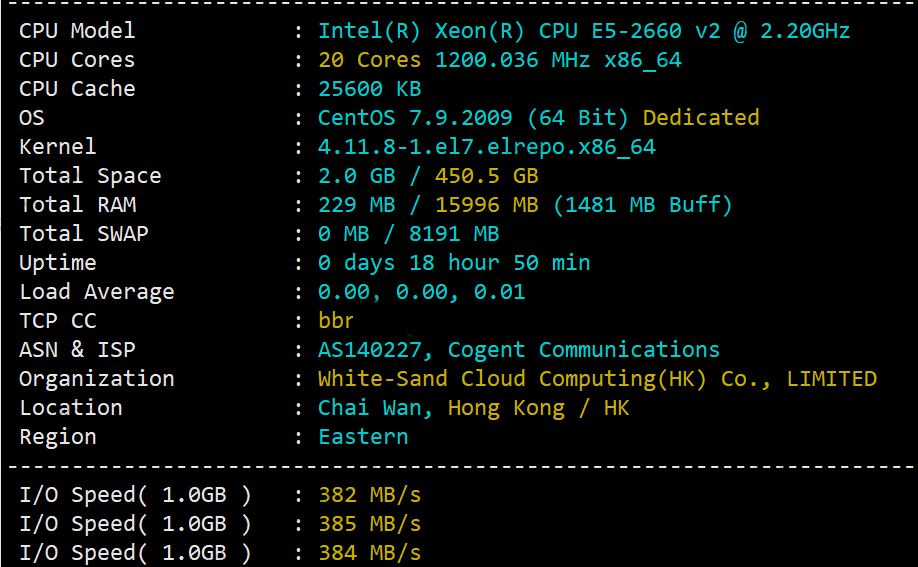The height and width of the screenshot is (567, 918).
Task: Select the load average numbers 0.00, 0.00, 0.01
Action: coord(422,292)
